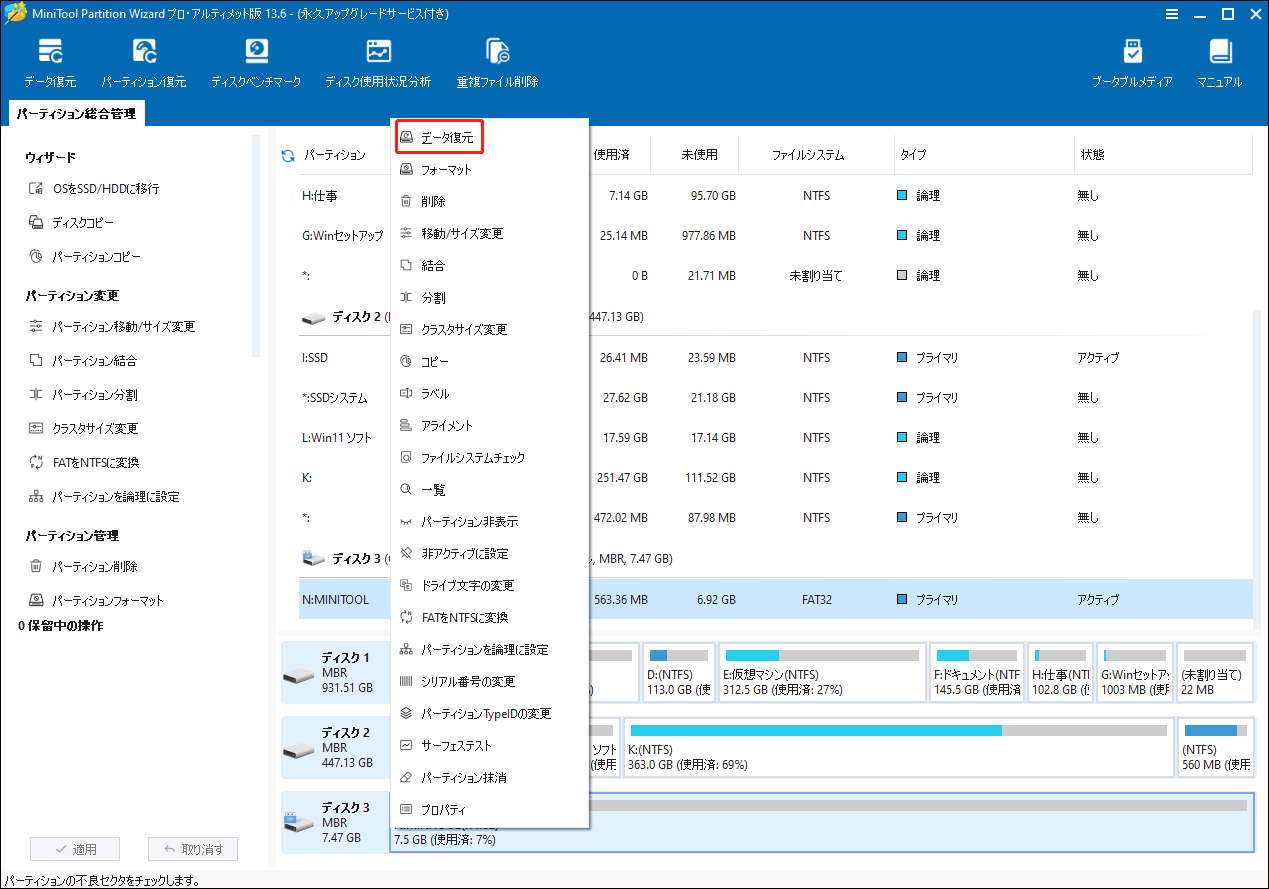
Task: Select the G:Winセットアップ partition row
Action: [x=775, y=236]
